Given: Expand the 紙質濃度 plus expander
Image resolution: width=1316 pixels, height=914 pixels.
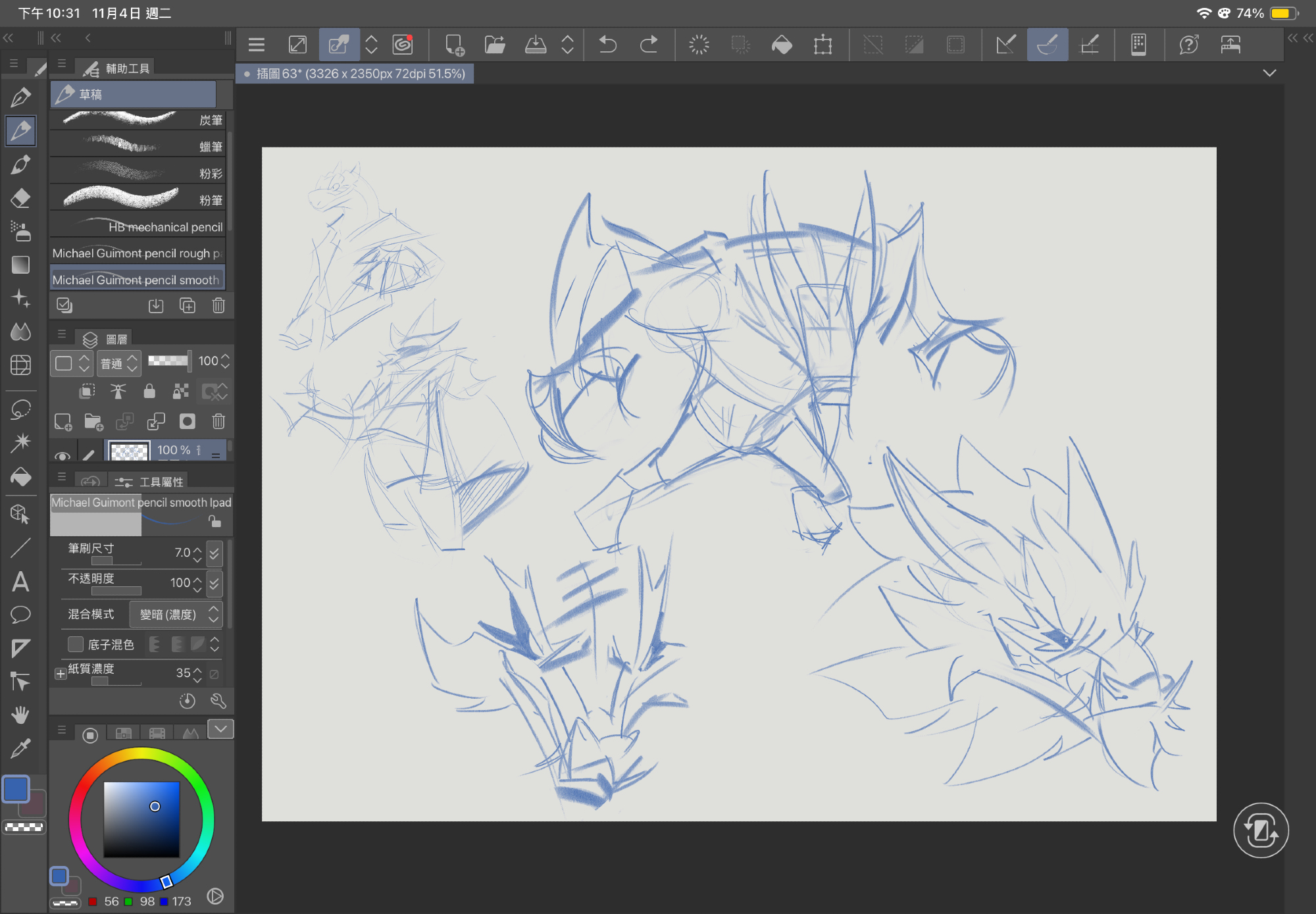Looking at the screenshot, I should [x=61, y=673].
